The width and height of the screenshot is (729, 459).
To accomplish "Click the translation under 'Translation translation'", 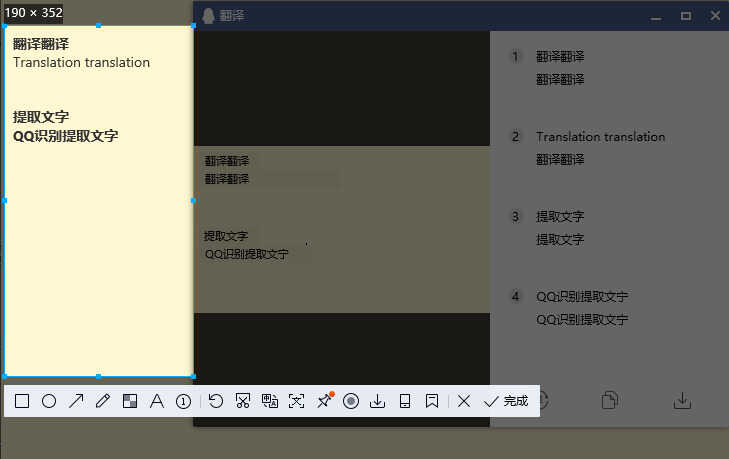I will click(560, 160).
